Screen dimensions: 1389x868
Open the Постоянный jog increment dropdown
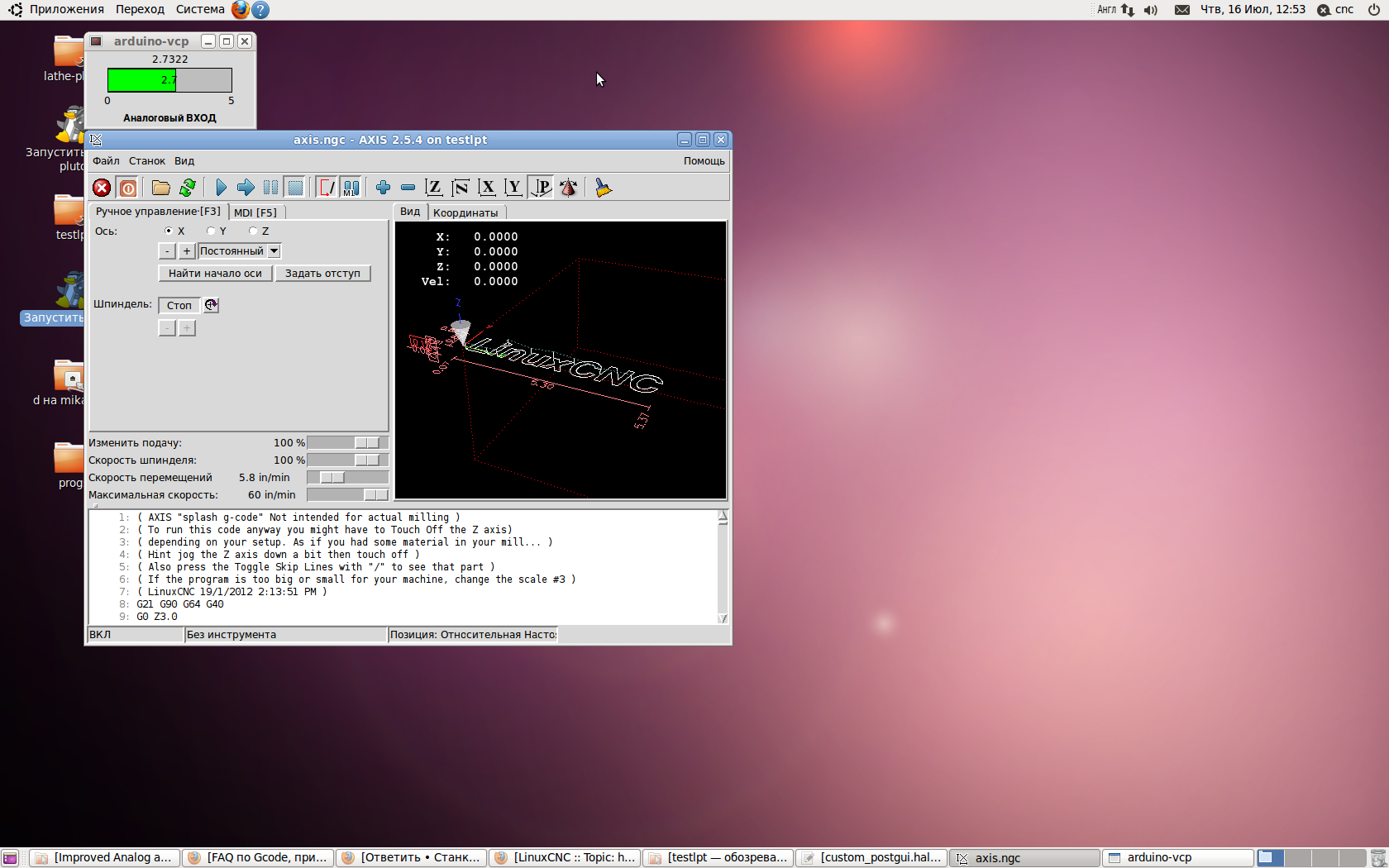tap(274, 251)
